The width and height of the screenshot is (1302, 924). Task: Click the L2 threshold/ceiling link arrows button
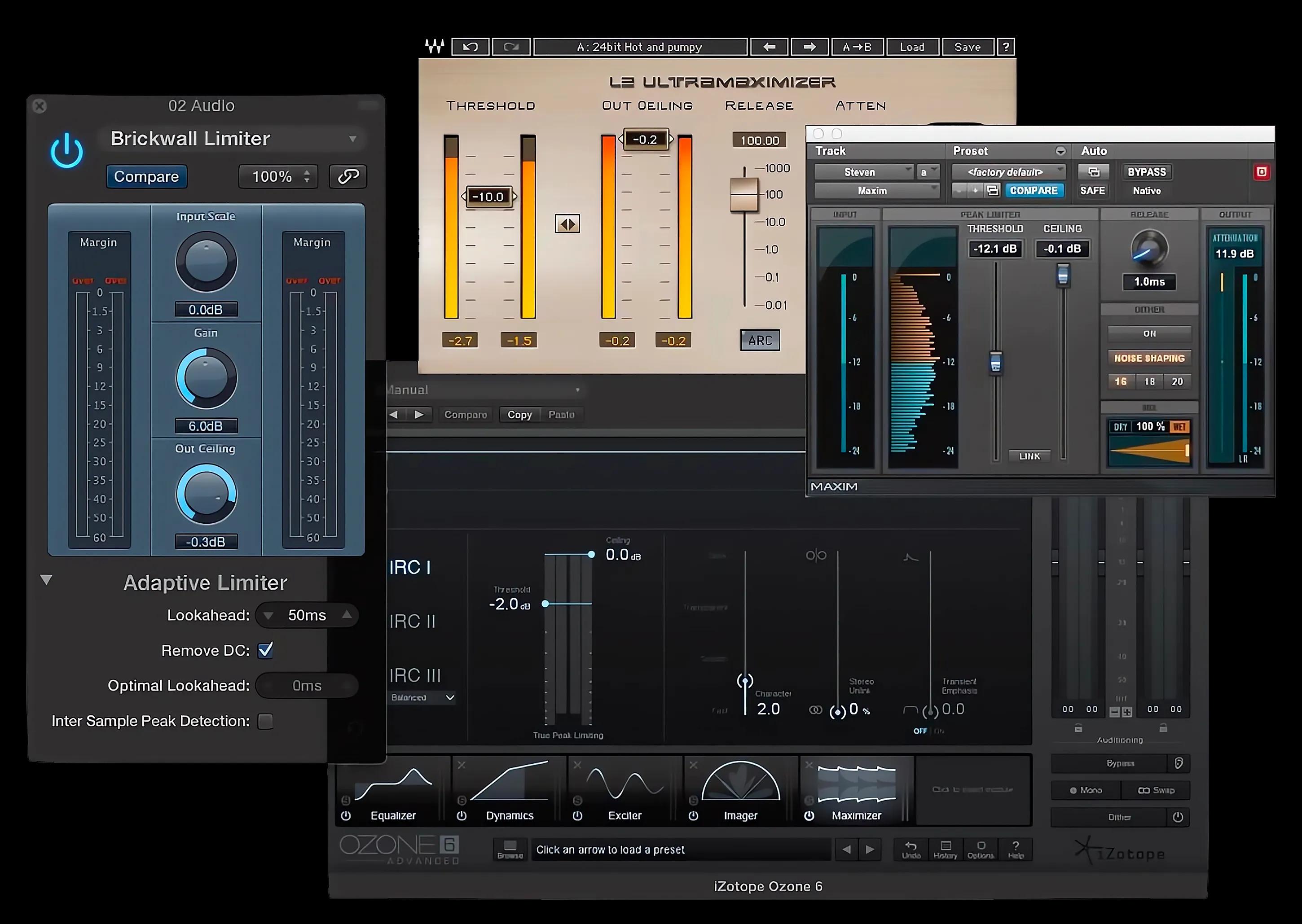[567, 223]
